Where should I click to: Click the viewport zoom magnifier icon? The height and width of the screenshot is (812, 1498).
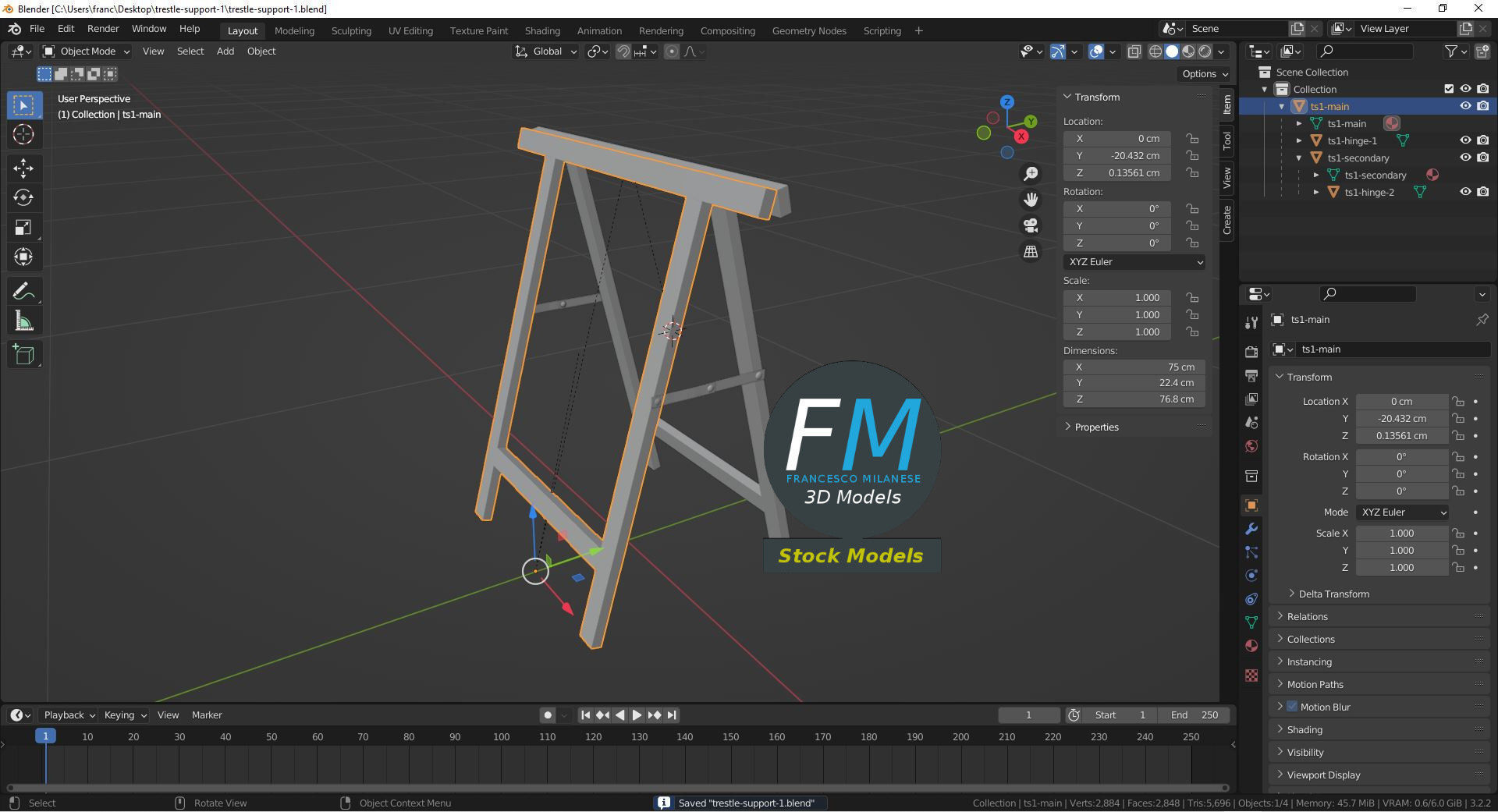click(1031, 173)
